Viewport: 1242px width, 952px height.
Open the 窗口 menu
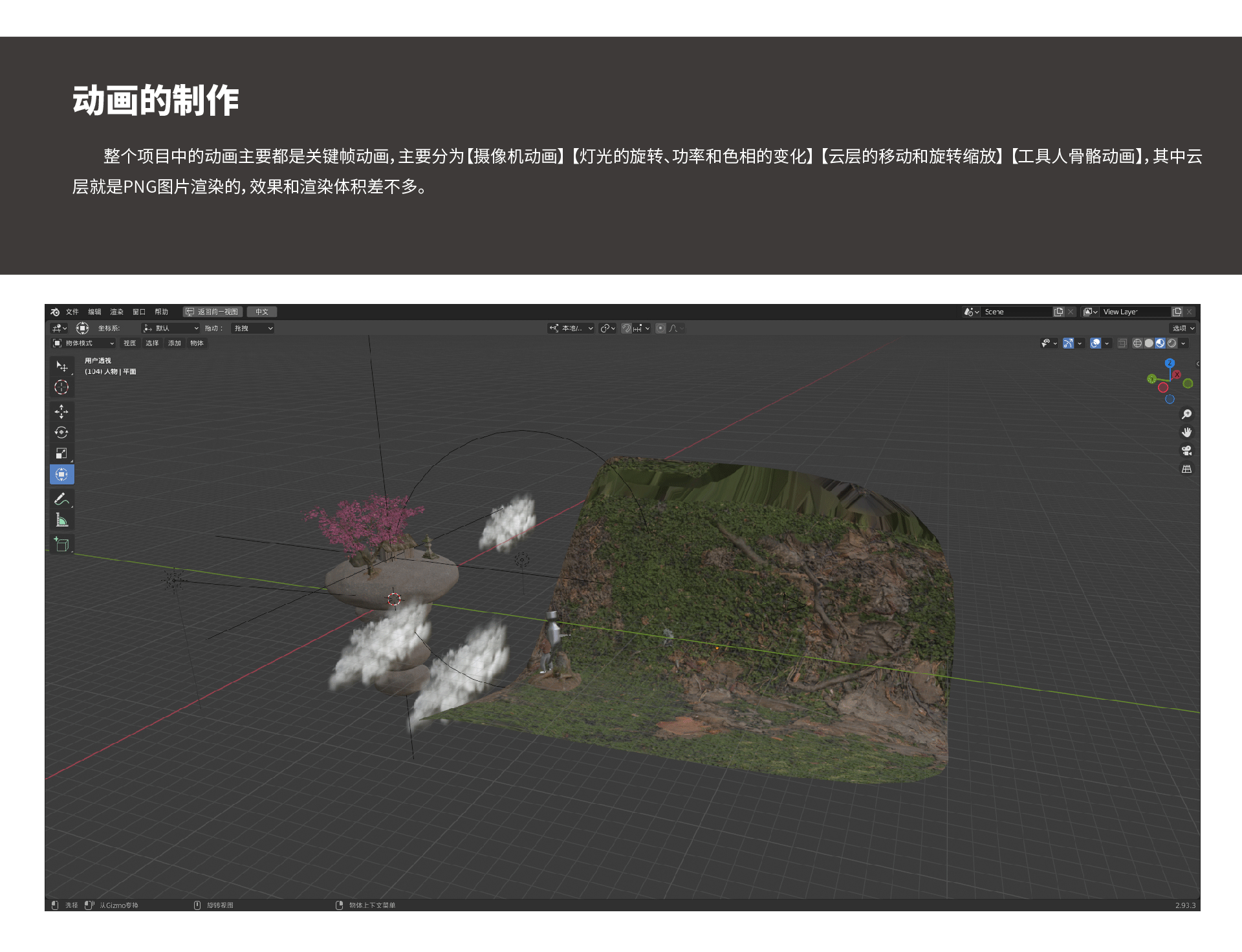139,312
